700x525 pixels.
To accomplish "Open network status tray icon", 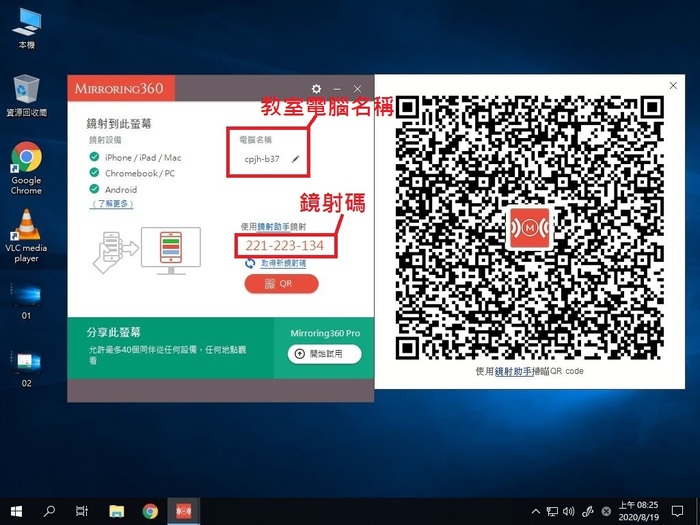I will [x=552, y=511].
